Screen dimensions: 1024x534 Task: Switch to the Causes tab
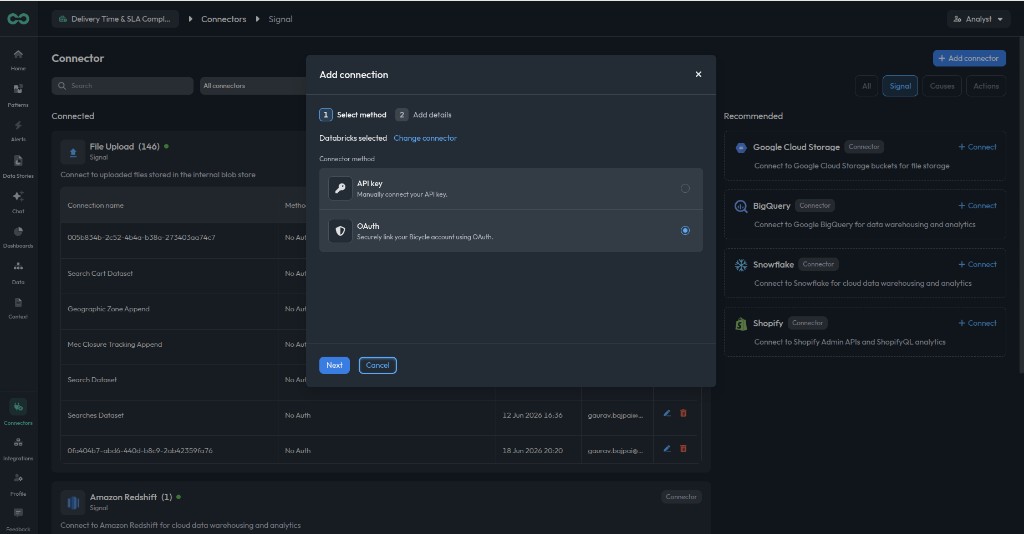942,86
